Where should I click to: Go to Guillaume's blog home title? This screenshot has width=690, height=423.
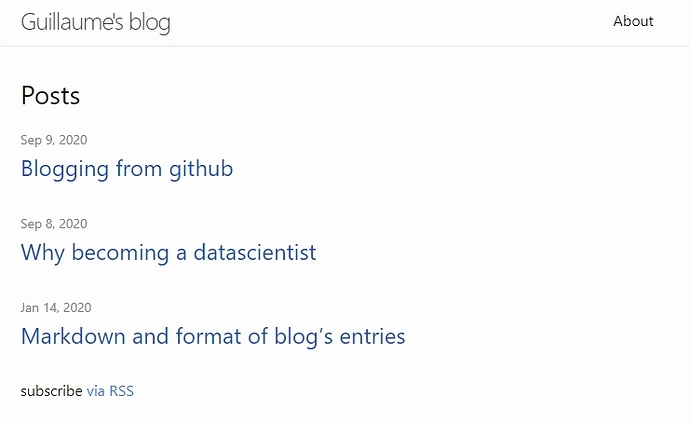[x=95, y=22]
